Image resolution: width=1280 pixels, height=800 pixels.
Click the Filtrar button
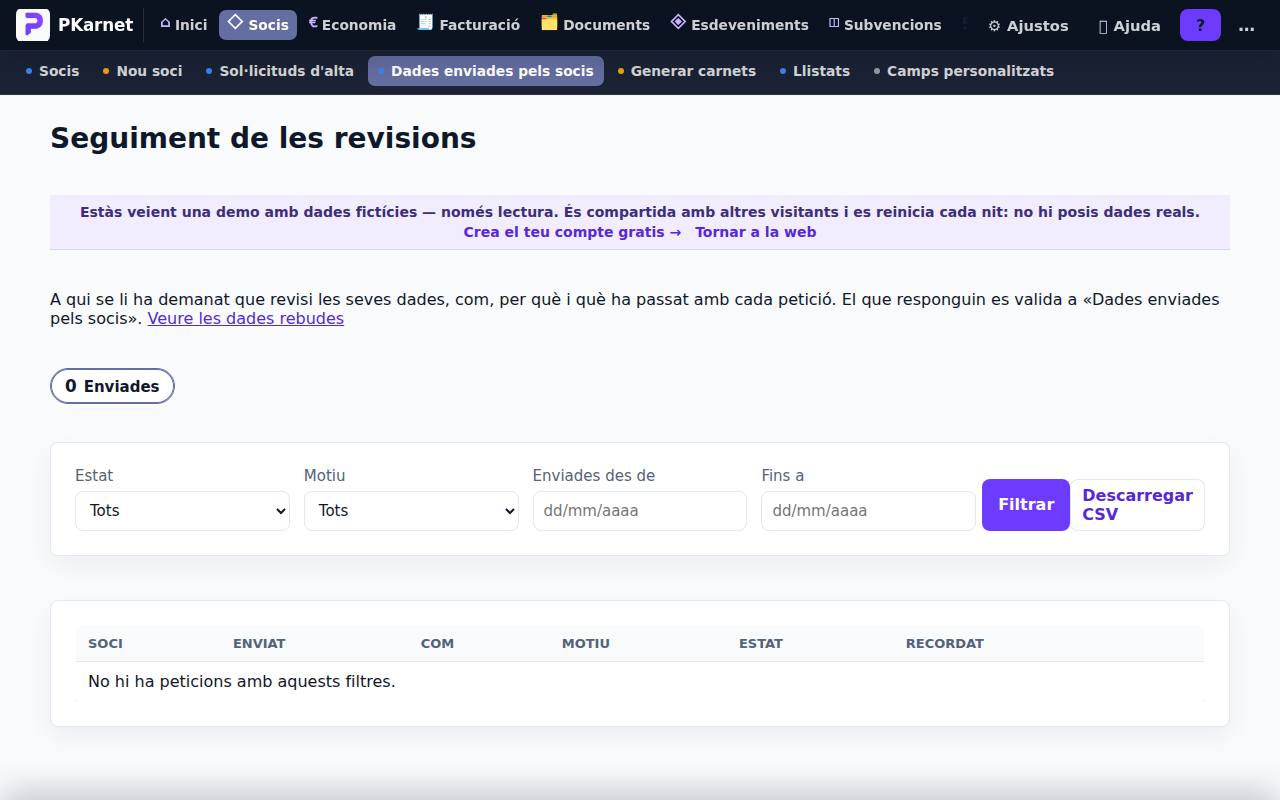pyautogui.click(x=1026, y=505)
